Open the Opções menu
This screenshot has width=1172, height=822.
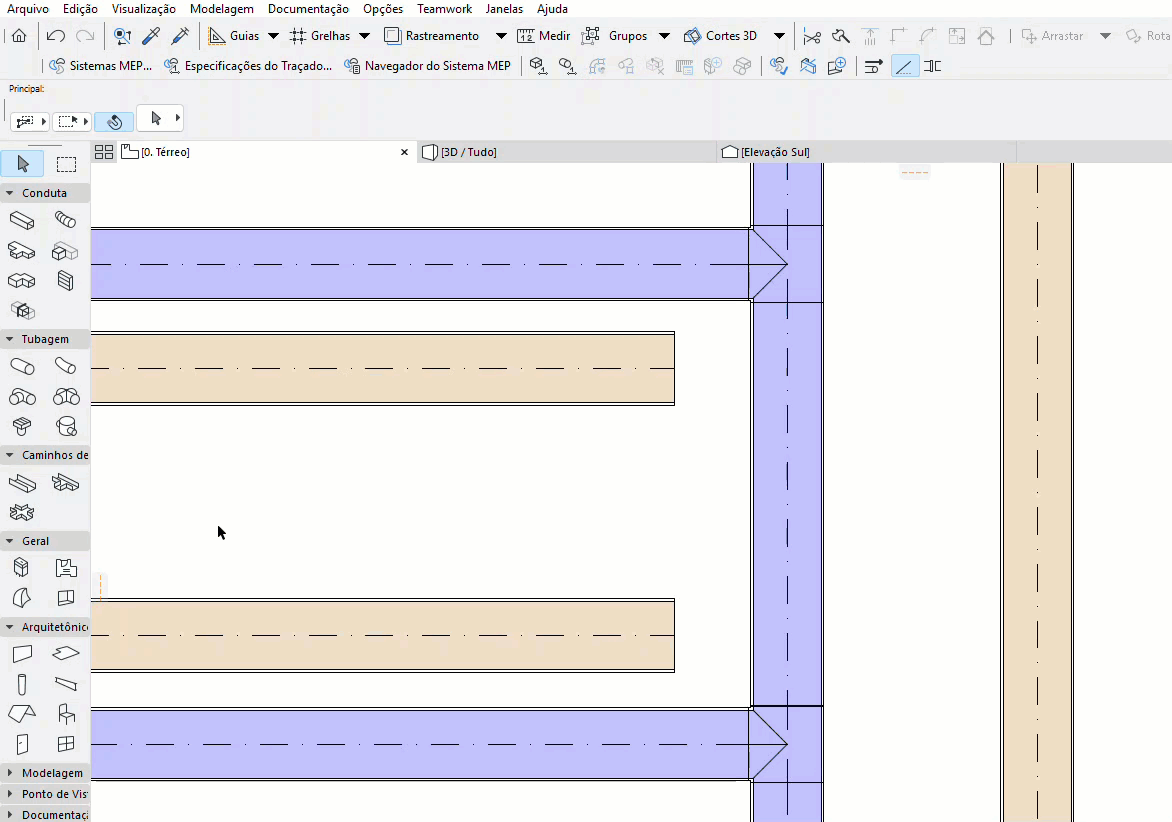tap(383, 9)
